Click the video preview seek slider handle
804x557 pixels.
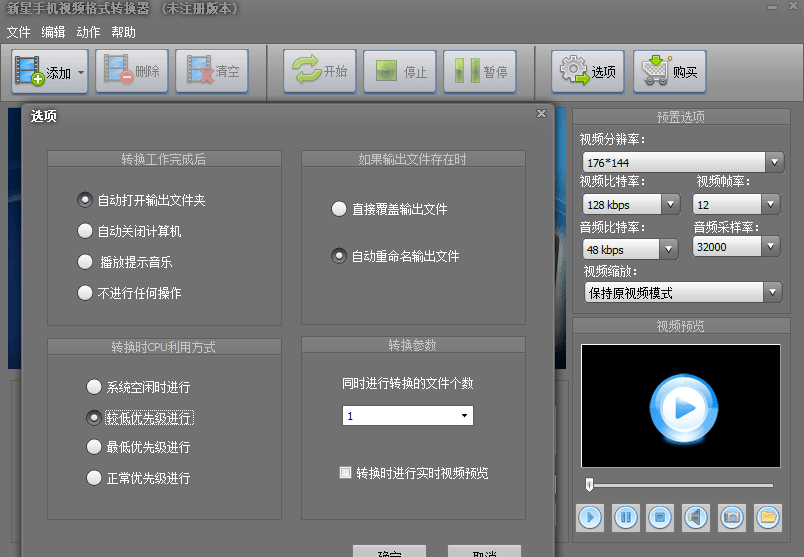click(x=590, y=485)
